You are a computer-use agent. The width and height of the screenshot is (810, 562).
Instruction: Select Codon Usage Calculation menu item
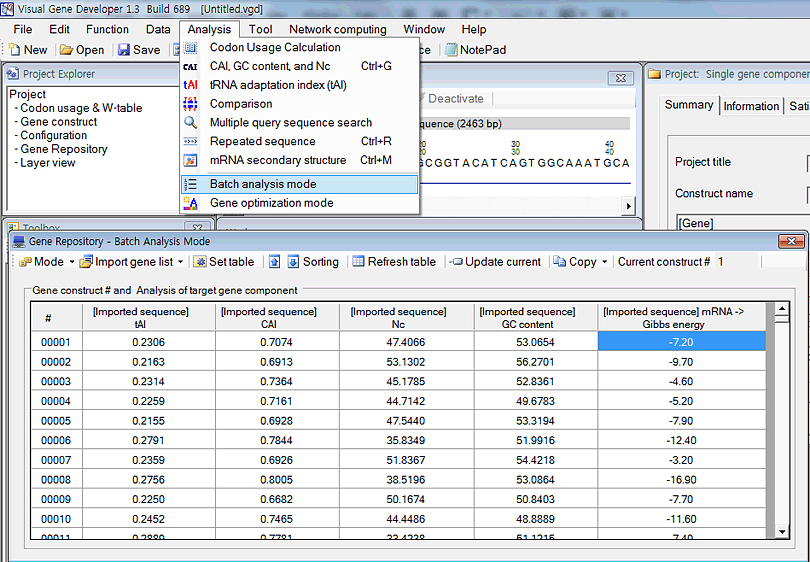click(274, 47)
